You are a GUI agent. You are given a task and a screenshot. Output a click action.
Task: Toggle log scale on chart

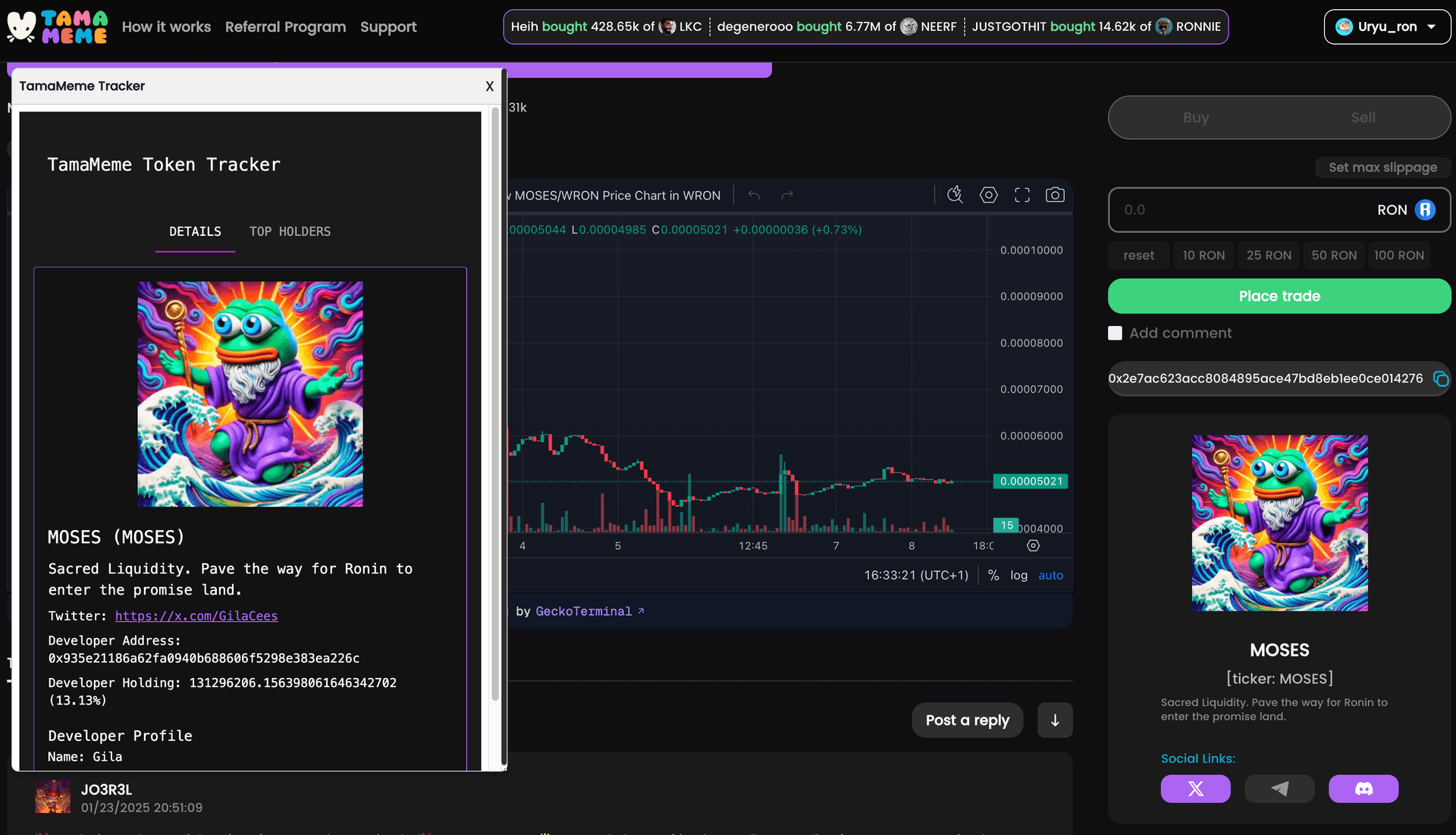click(x=1018, y=576)
